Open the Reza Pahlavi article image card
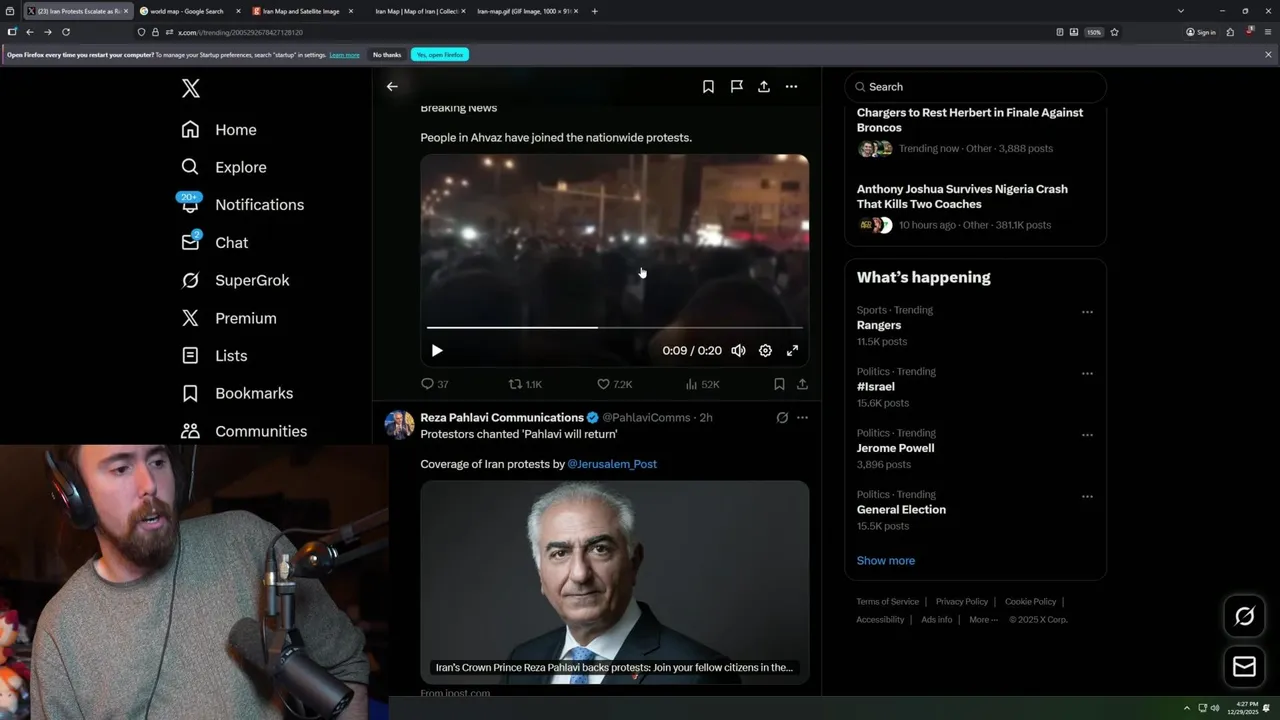Image resolution: width=1280 pixels, height=720 pixels. click(615, 583)
